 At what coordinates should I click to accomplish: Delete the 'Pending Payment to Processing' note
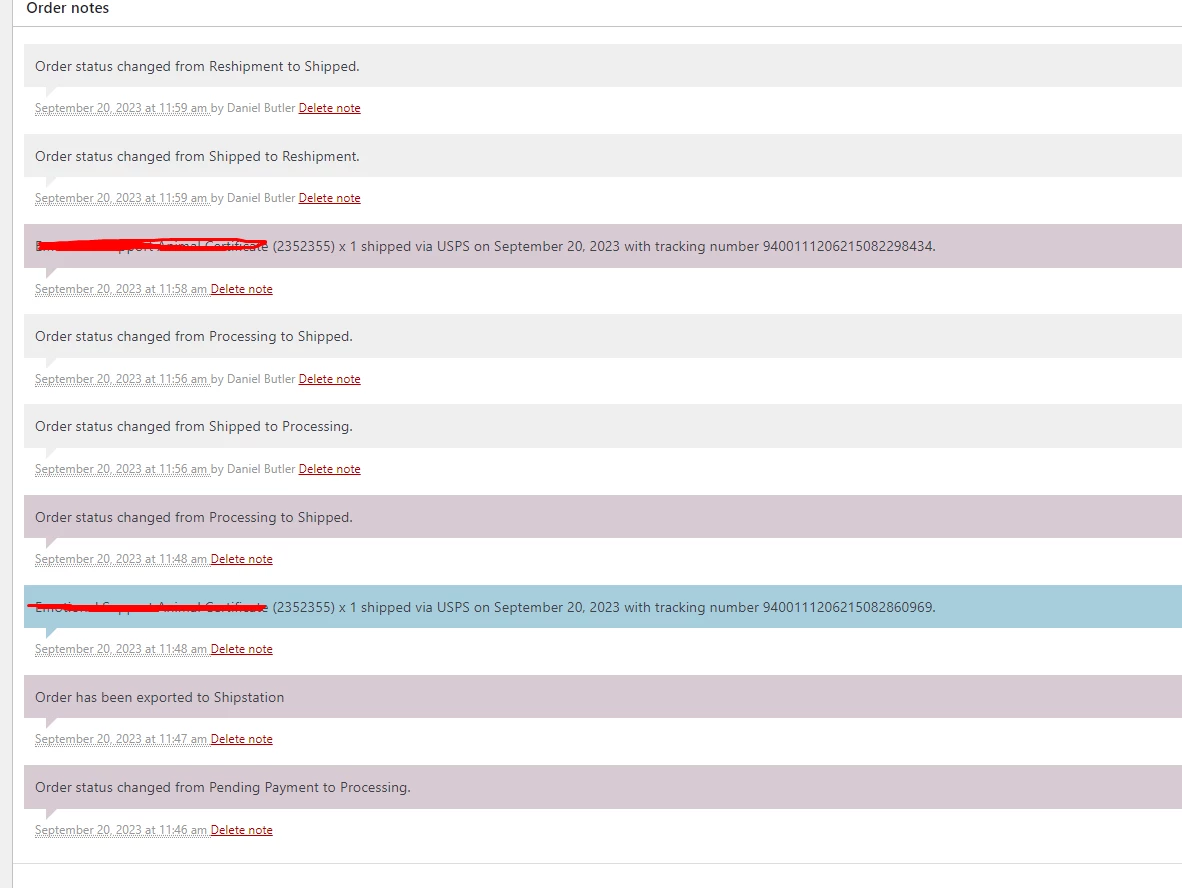(241, 829)
